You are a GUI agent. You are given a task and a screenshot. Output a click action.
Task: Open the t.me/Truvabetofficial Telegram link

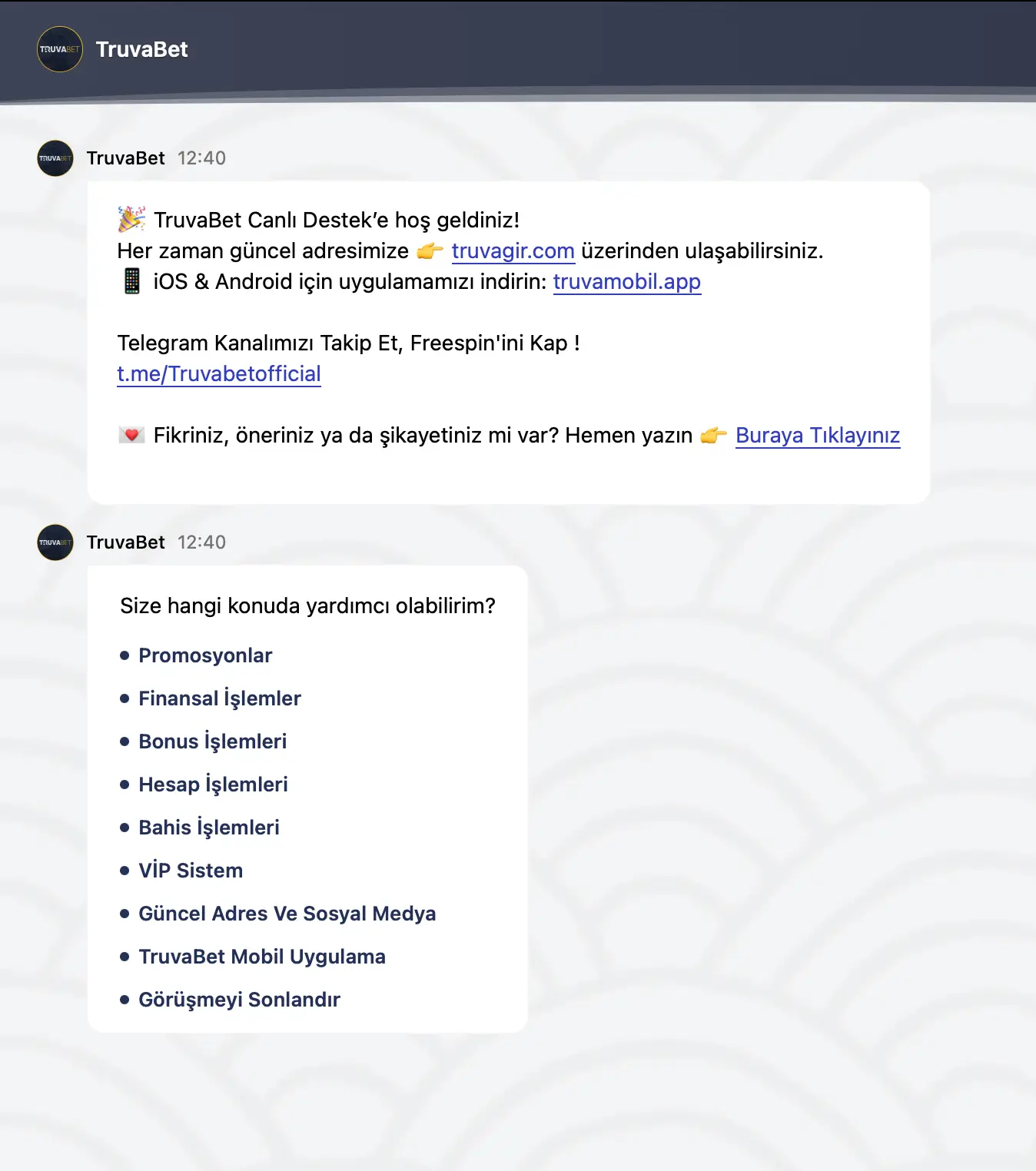pyautogui.click(x=219, y=374)
